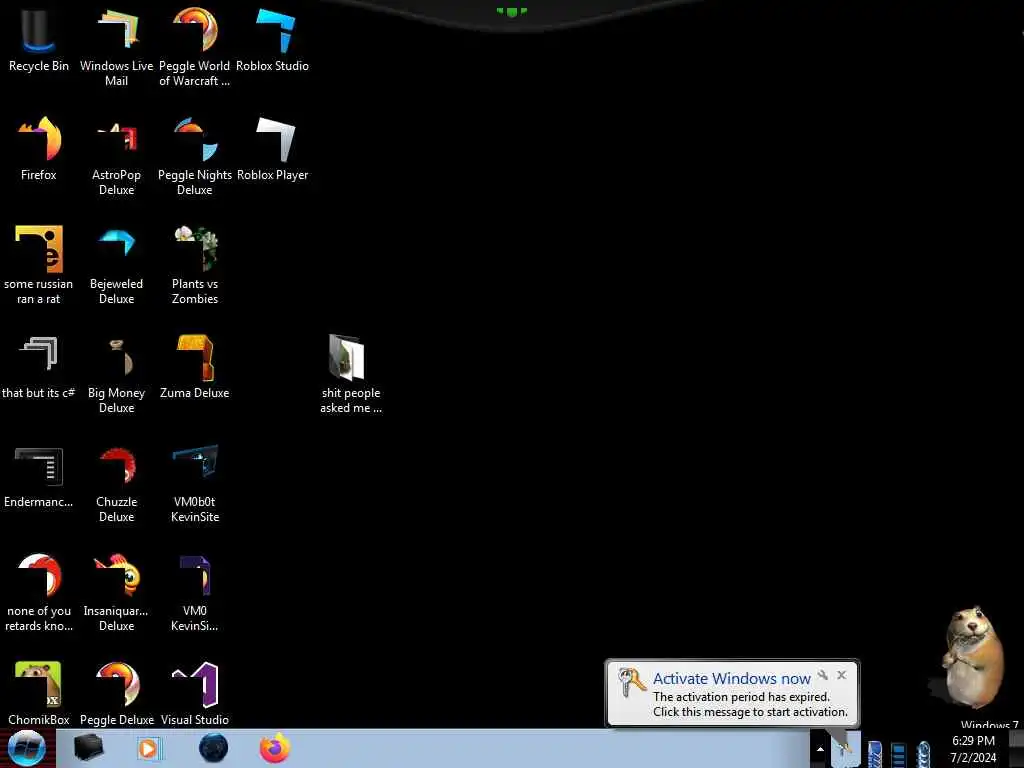Click green indicator on top bar

(511, 11)
